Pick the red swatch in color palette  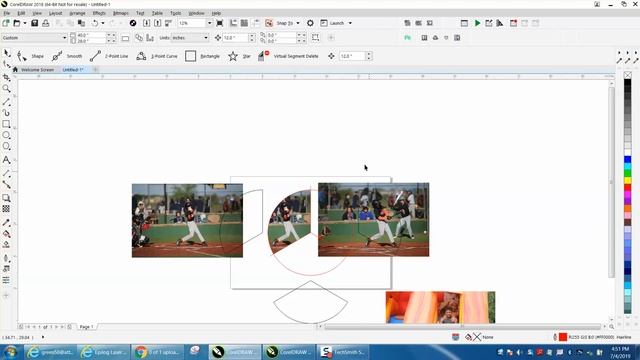click(x=627, y=187)
